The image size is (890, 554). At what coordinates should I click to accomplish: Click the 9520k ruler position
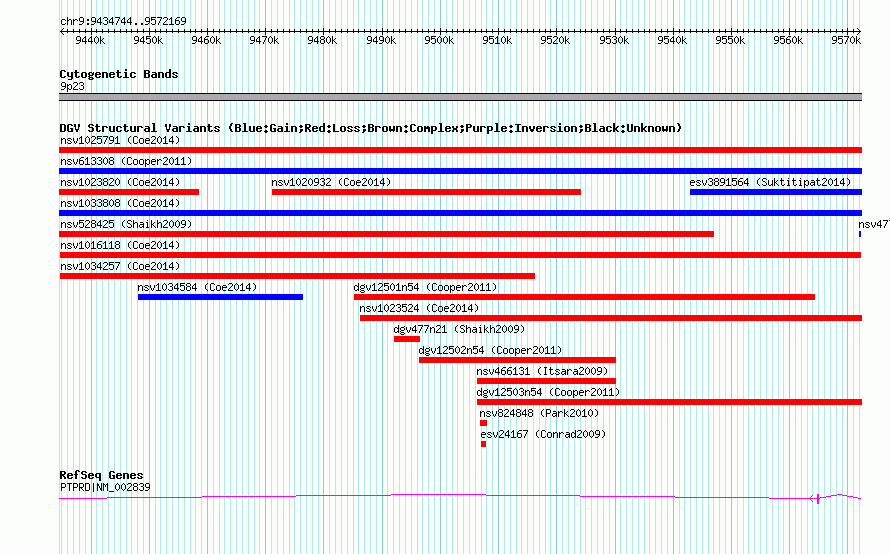555,40
